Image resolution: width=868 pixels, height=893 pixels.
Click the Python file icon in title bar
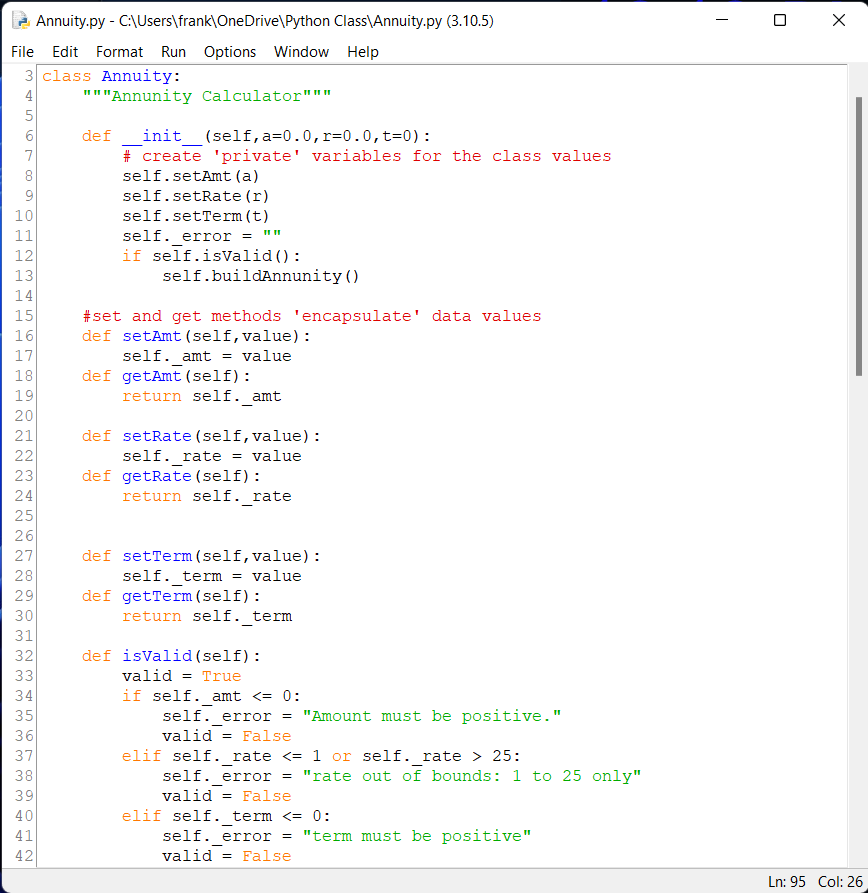pos(21,21)
